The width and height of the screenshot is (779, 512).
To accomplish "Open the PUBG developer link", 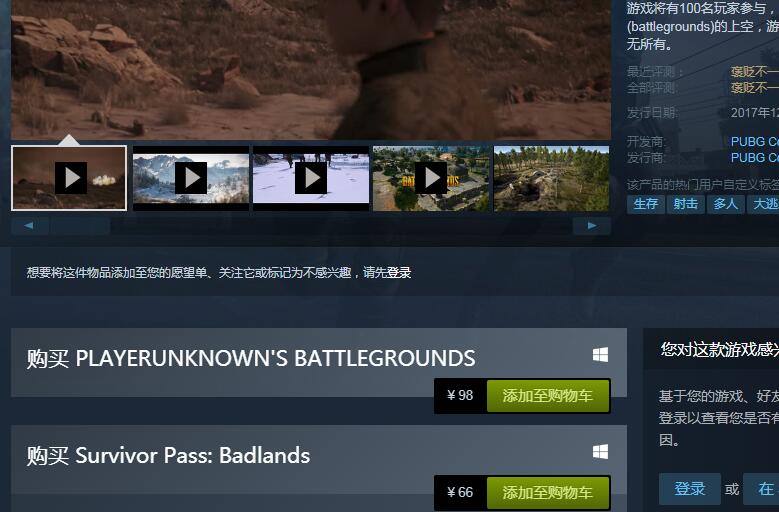I will (755, 142).
